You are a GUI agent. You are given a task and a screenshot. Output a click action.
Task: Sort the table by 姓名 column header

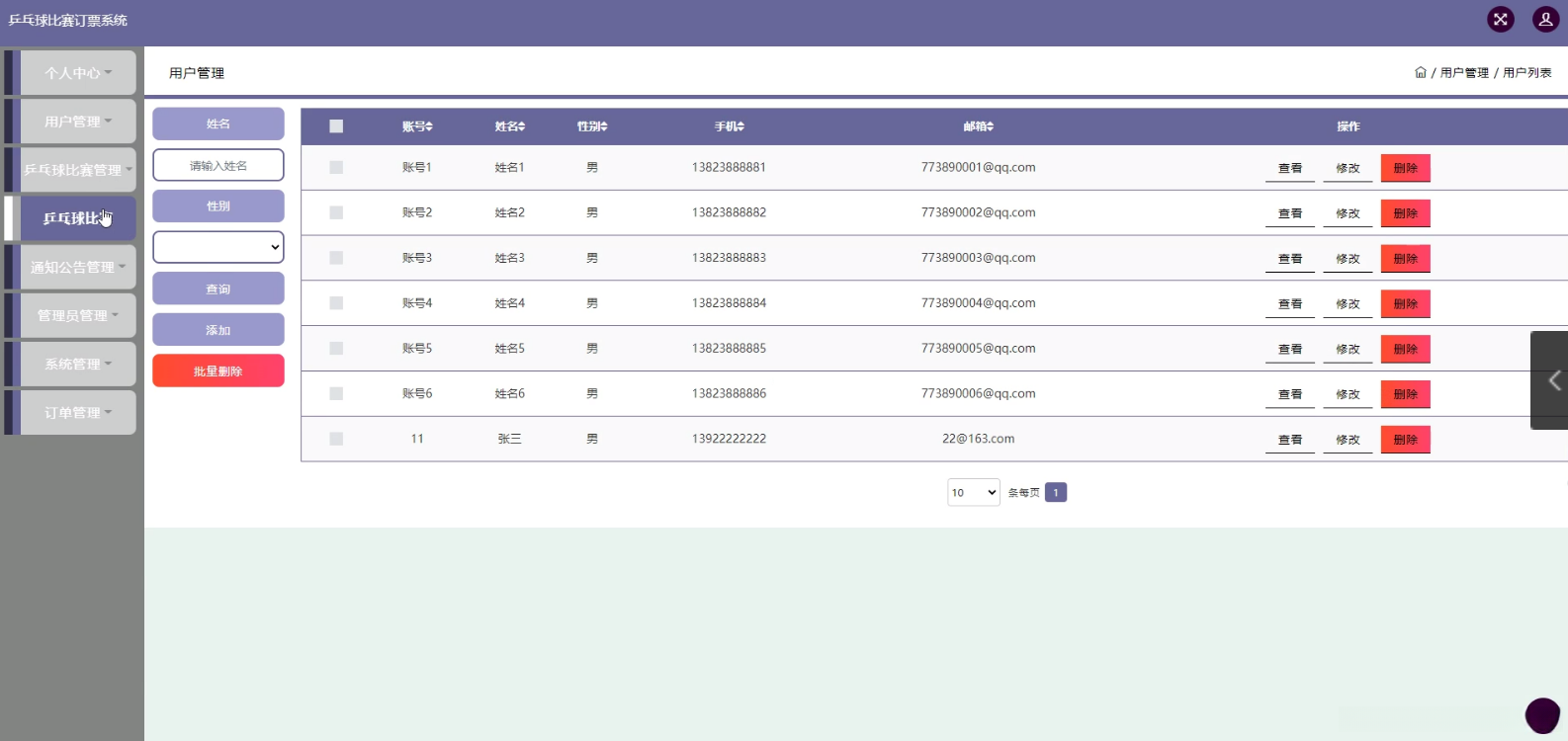click(510, 126)
